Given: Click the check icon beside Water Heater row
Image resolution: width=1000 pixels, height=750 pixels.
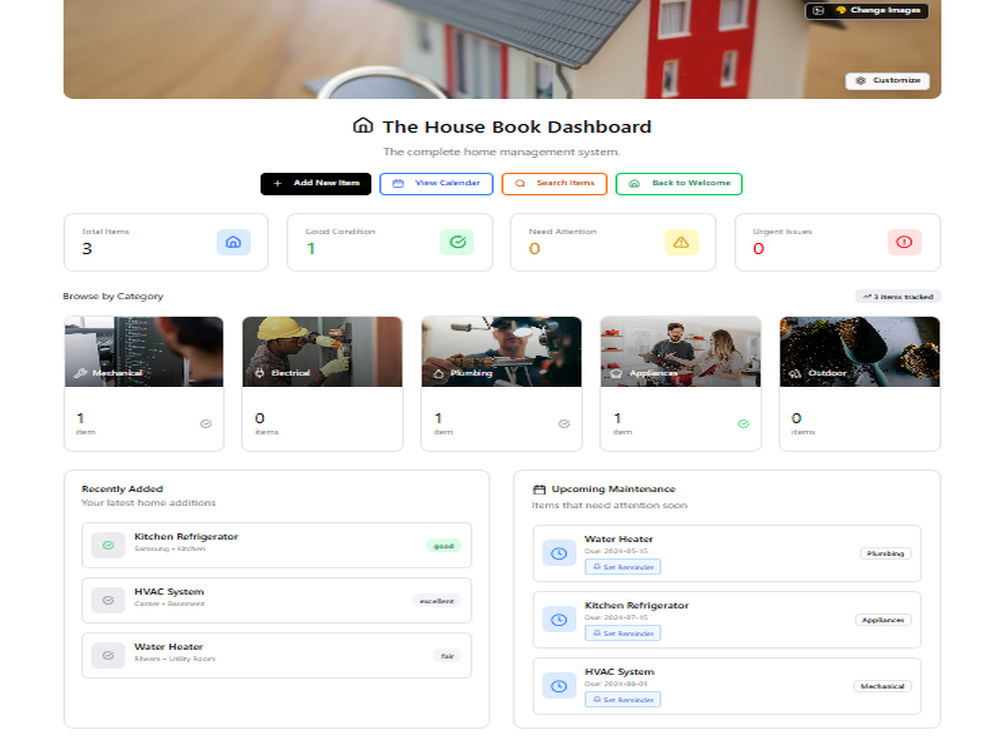Looking at the screenshot, I should point(108,655).
